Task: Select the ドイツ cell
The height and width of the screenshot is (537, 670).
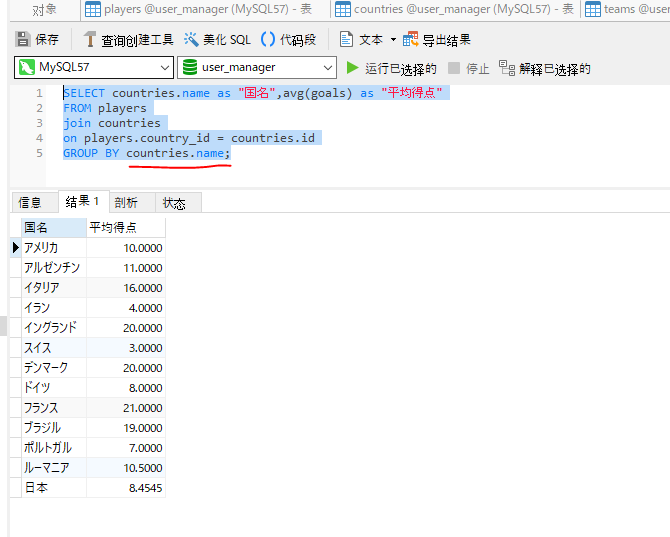Action: click(54, 388)
